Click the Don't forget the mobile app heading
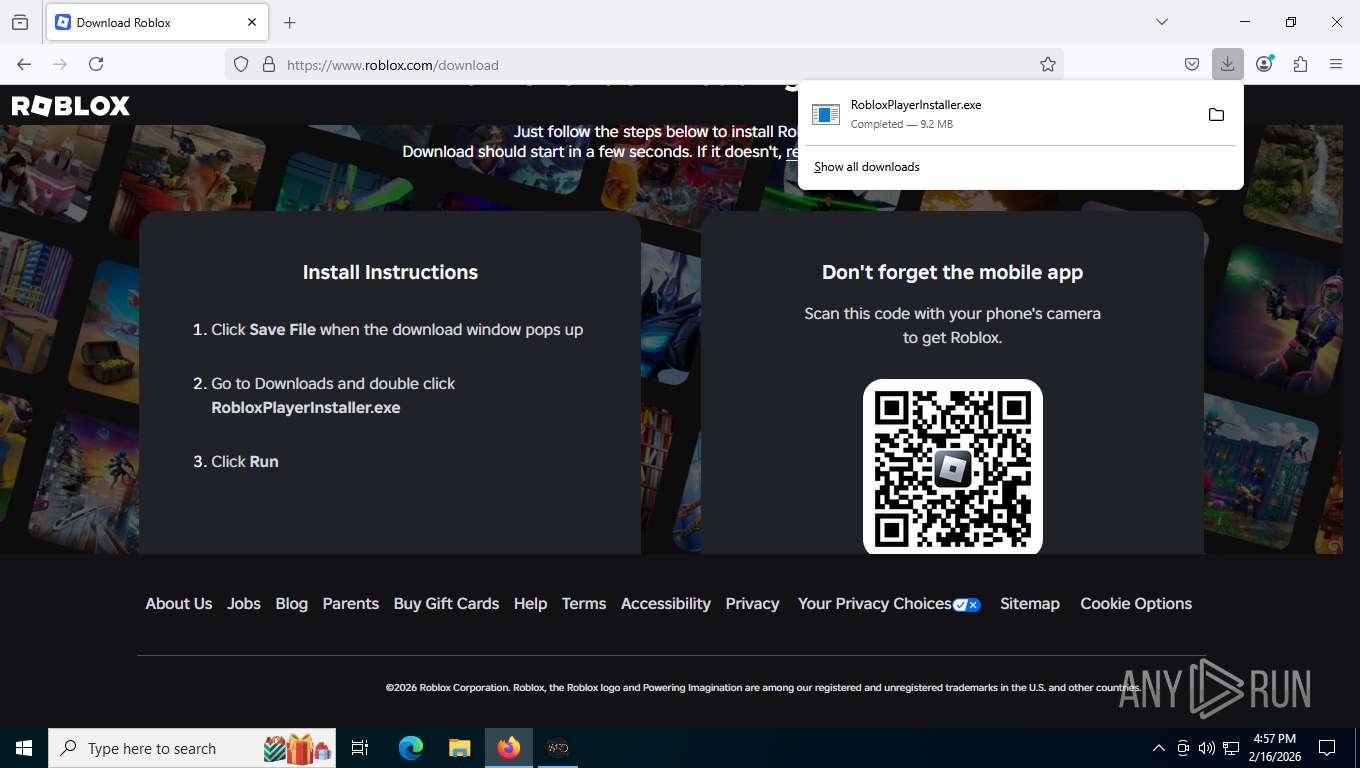The height and width of the screenshot is (768, 1360). tap(952, 272)
